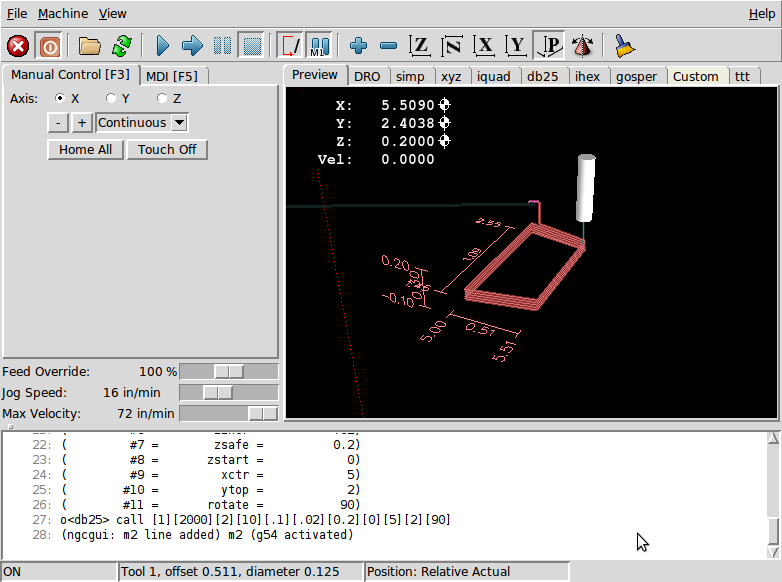
Task: Zoom in using the plus icon
Action: pos(358,46)
